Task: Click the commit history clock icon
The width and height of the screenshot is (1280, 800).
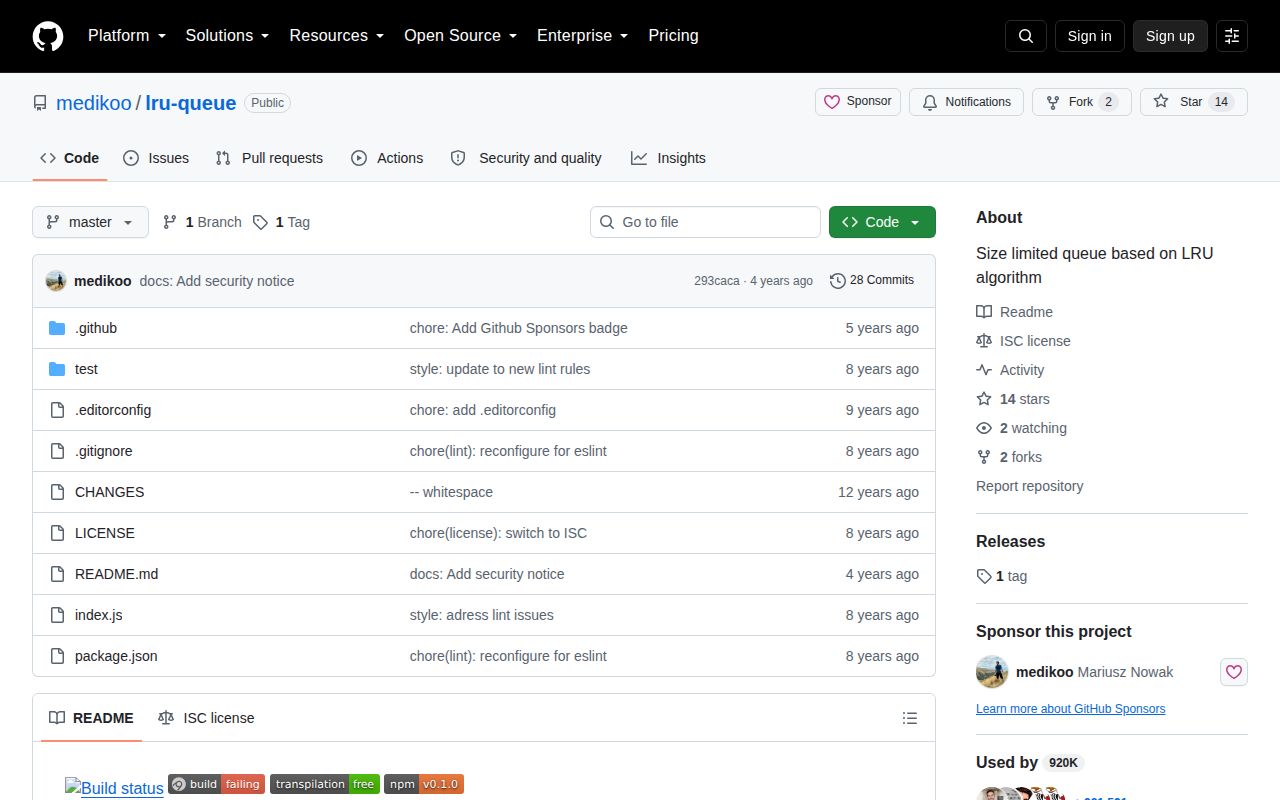Action: pos(838,281)
